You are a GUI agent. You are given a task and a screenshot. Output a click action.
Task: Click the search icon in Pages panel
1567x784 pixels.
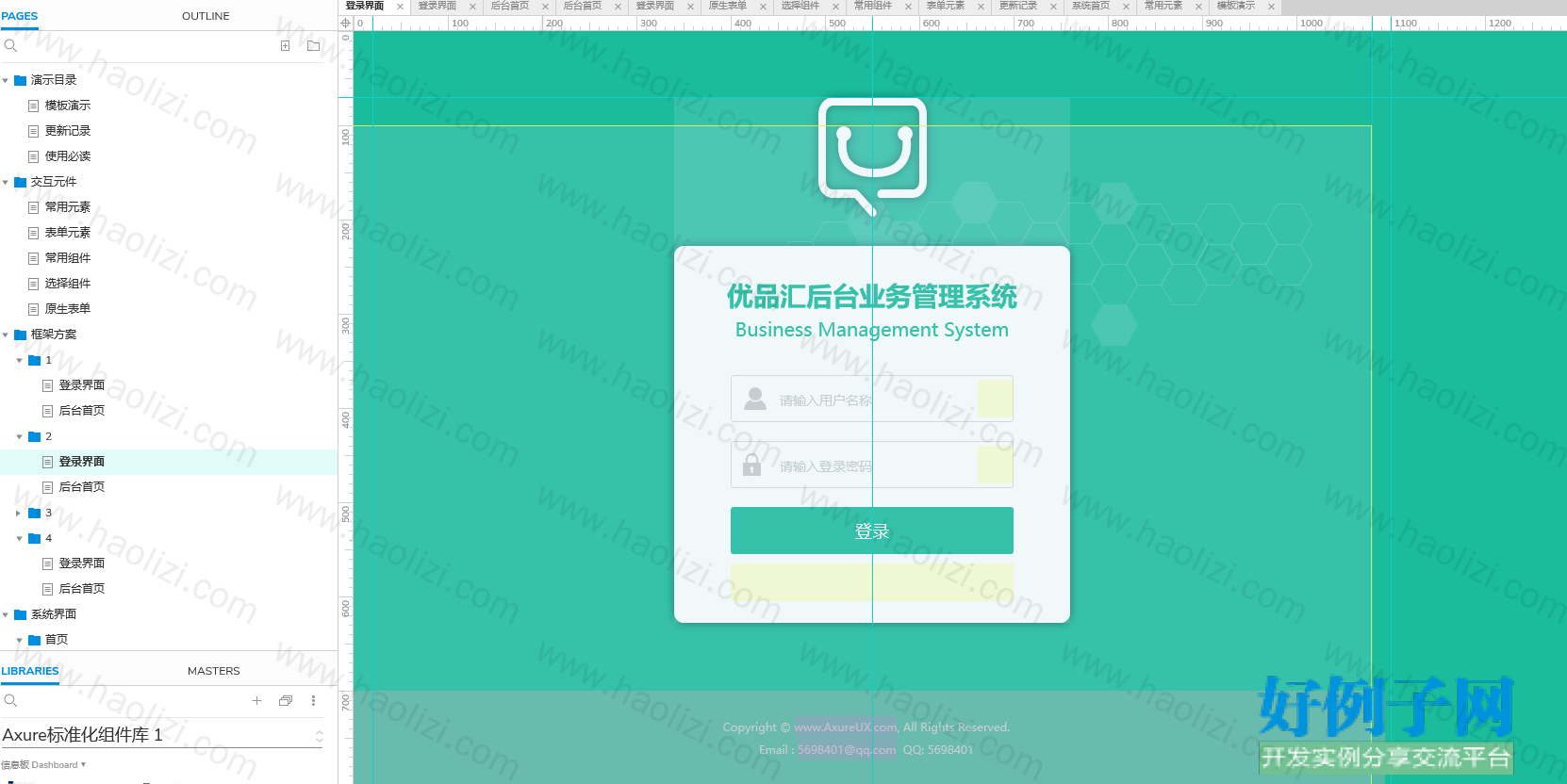pyautogui.click(x=10, y=45)
